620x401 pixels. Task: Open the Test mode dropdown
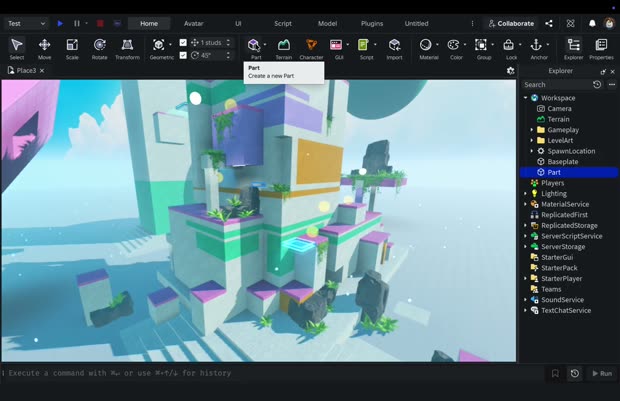(x=26, y=23)
